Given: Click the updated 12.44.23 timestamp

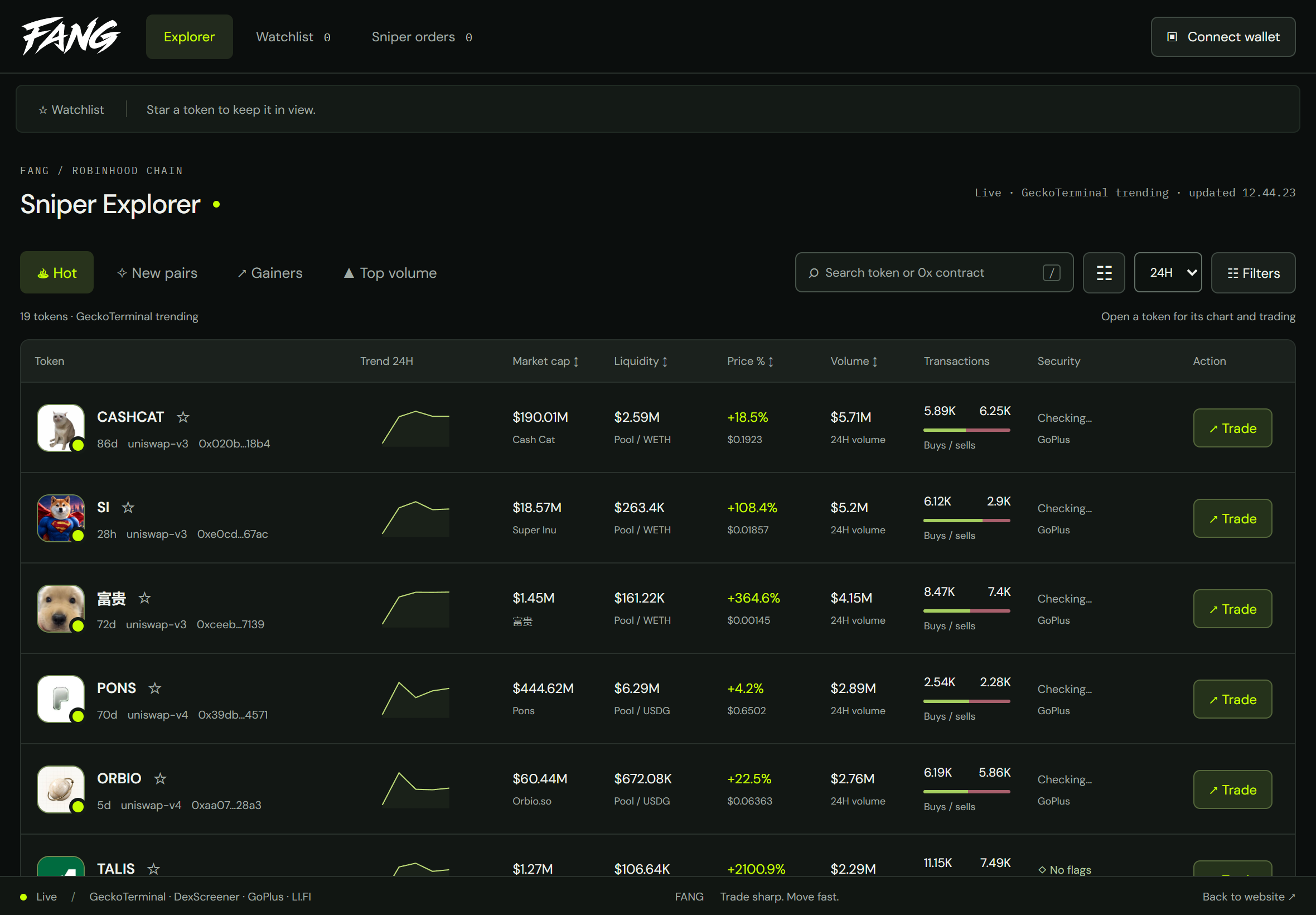Looking at the screenshot, I should [x=1241, y=192].
